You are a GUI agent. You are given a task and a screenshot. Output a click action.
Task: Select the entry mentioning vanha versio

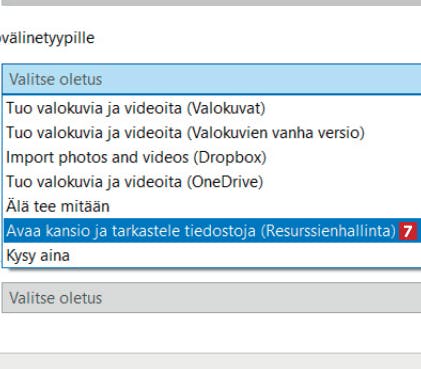[x=213, y=133]
